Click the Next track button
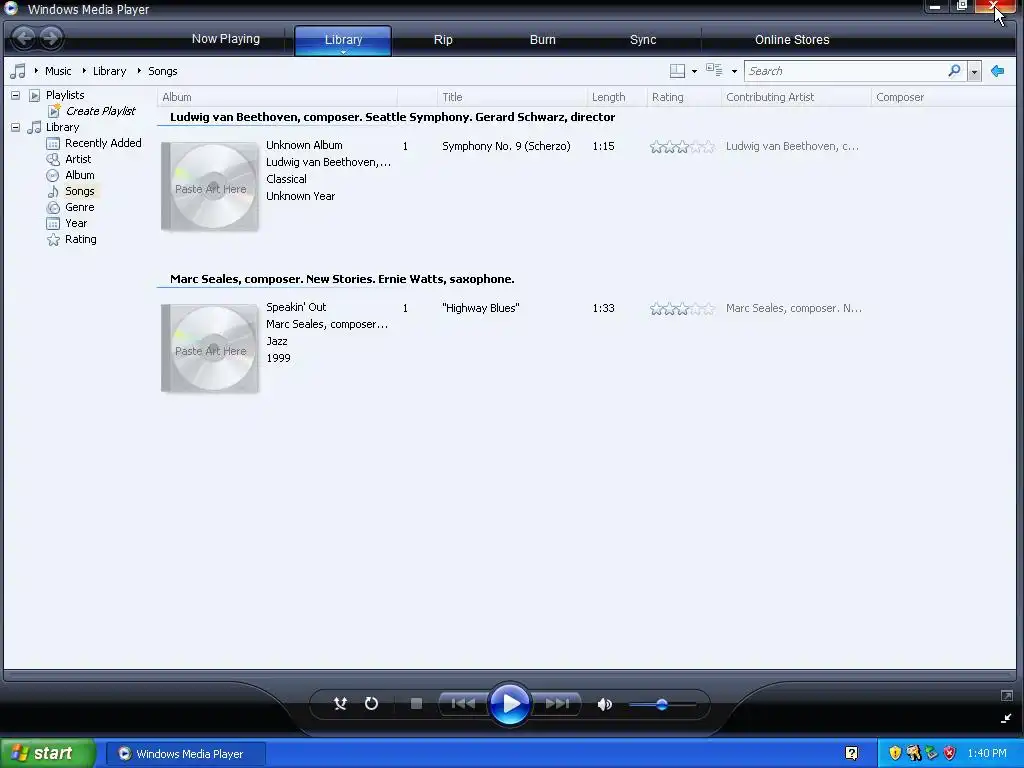 point(557,703)
